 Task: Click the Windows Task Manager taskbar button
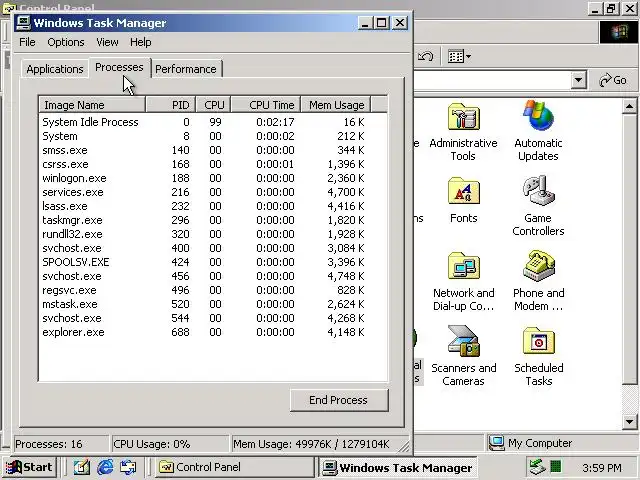coord(399,467)
